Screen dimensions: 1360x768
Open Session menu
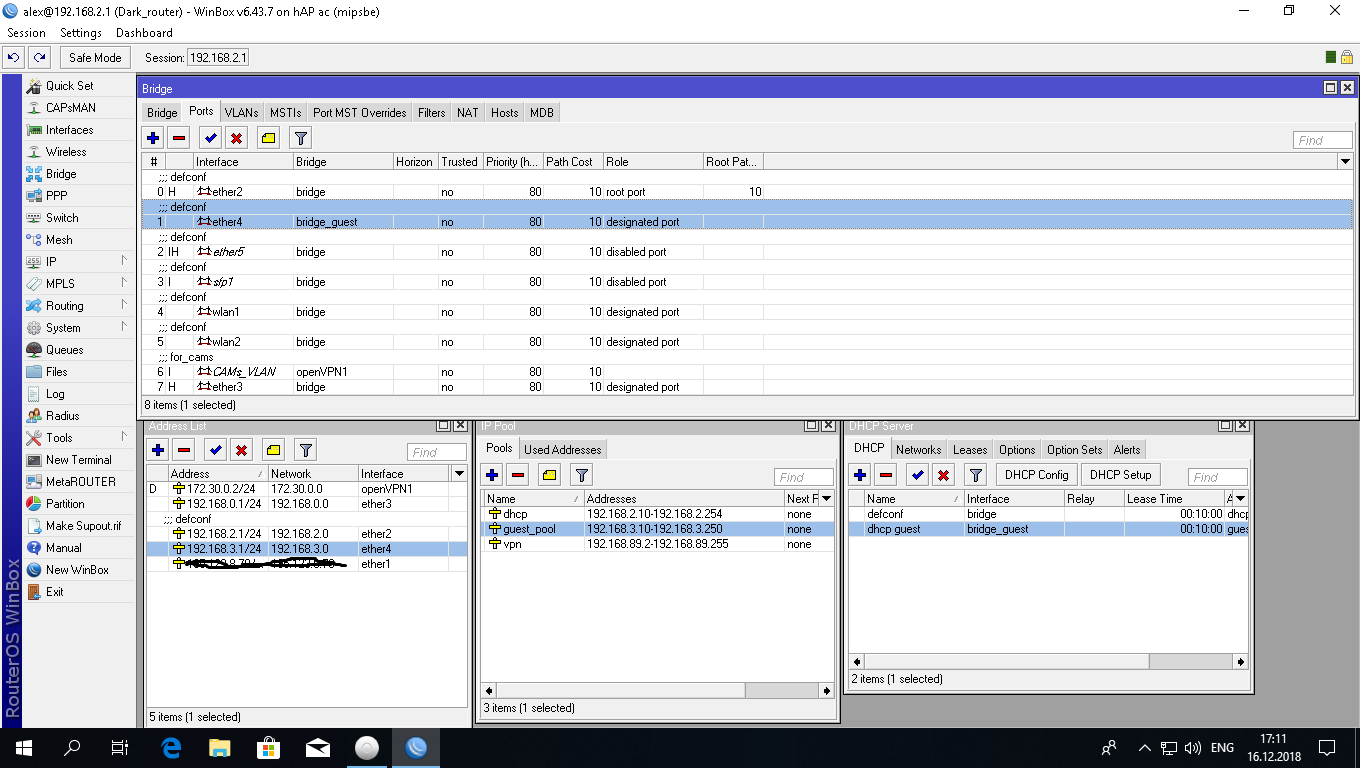(27, 33)
